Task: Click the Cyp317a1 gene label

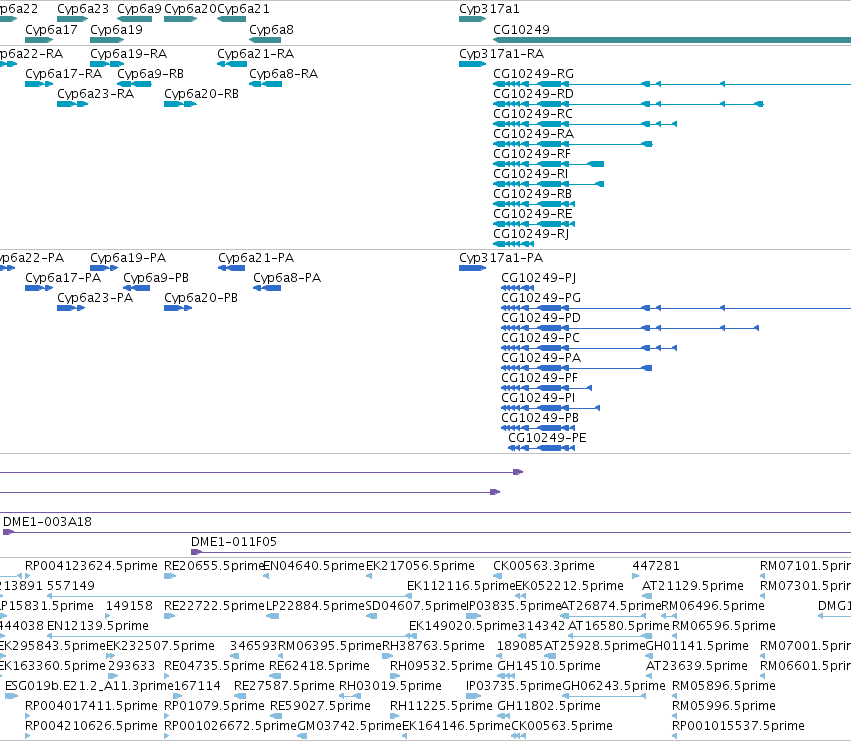Action: (x=489, y=9)
